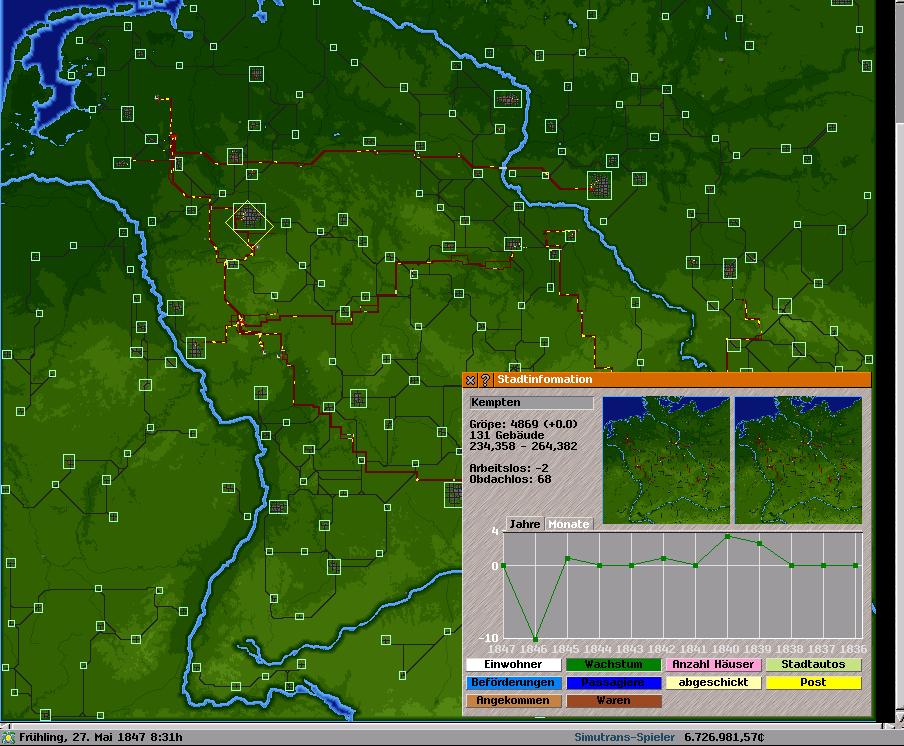Close the Stadtinformation window
This screenshot has height=746, width=904.
coord(472,380)
